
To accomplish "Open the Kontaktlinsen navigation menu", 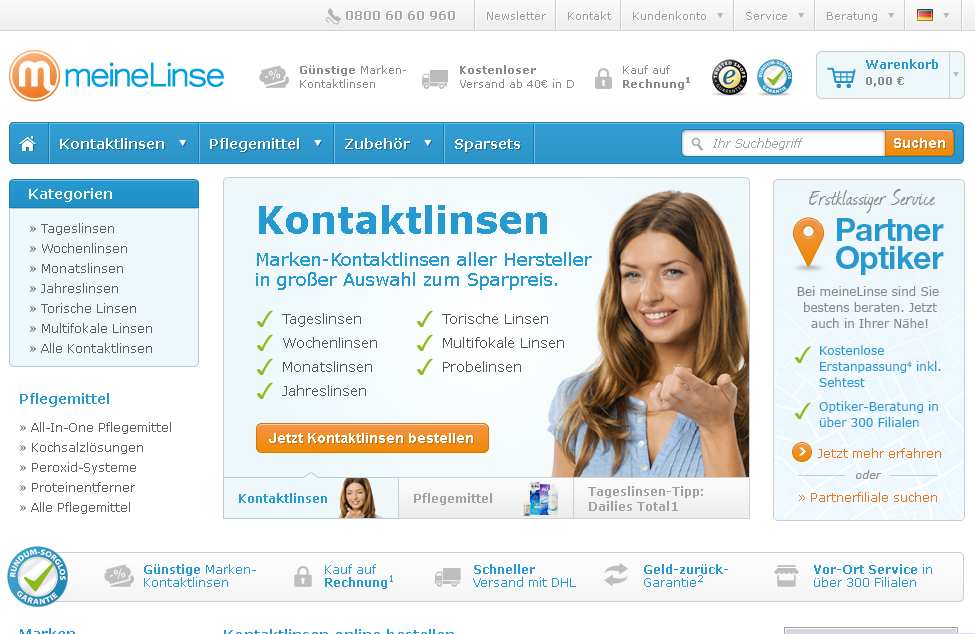I will [x=123, y=144].
